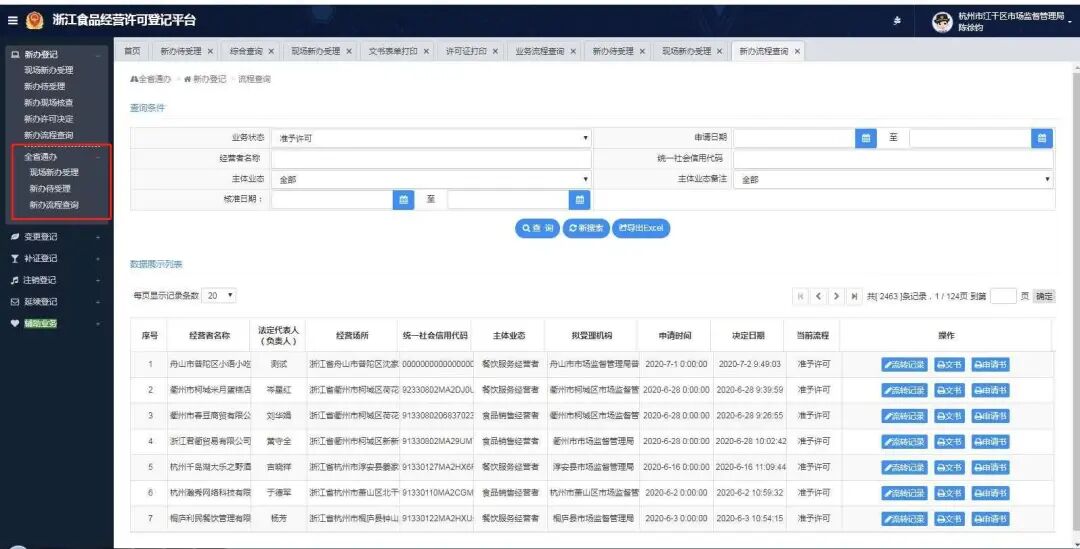
Task: Open the 主体业态 dropdown
Action: click(x=431, y=179)
